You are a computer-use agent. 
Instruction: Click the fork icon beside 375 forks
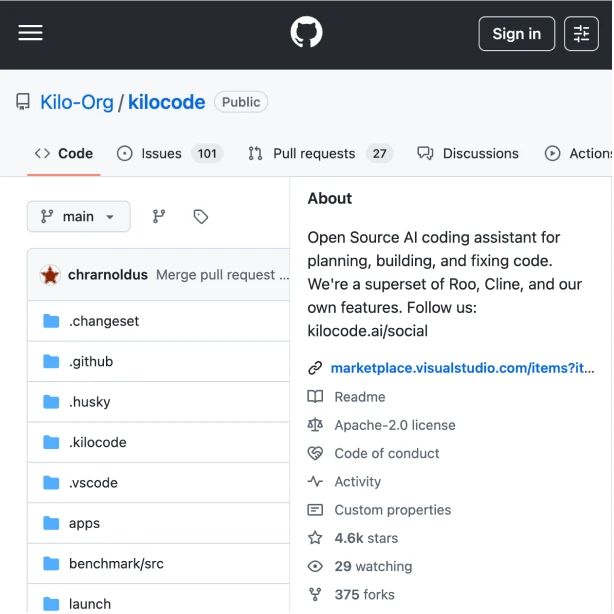tap(315, 594)
